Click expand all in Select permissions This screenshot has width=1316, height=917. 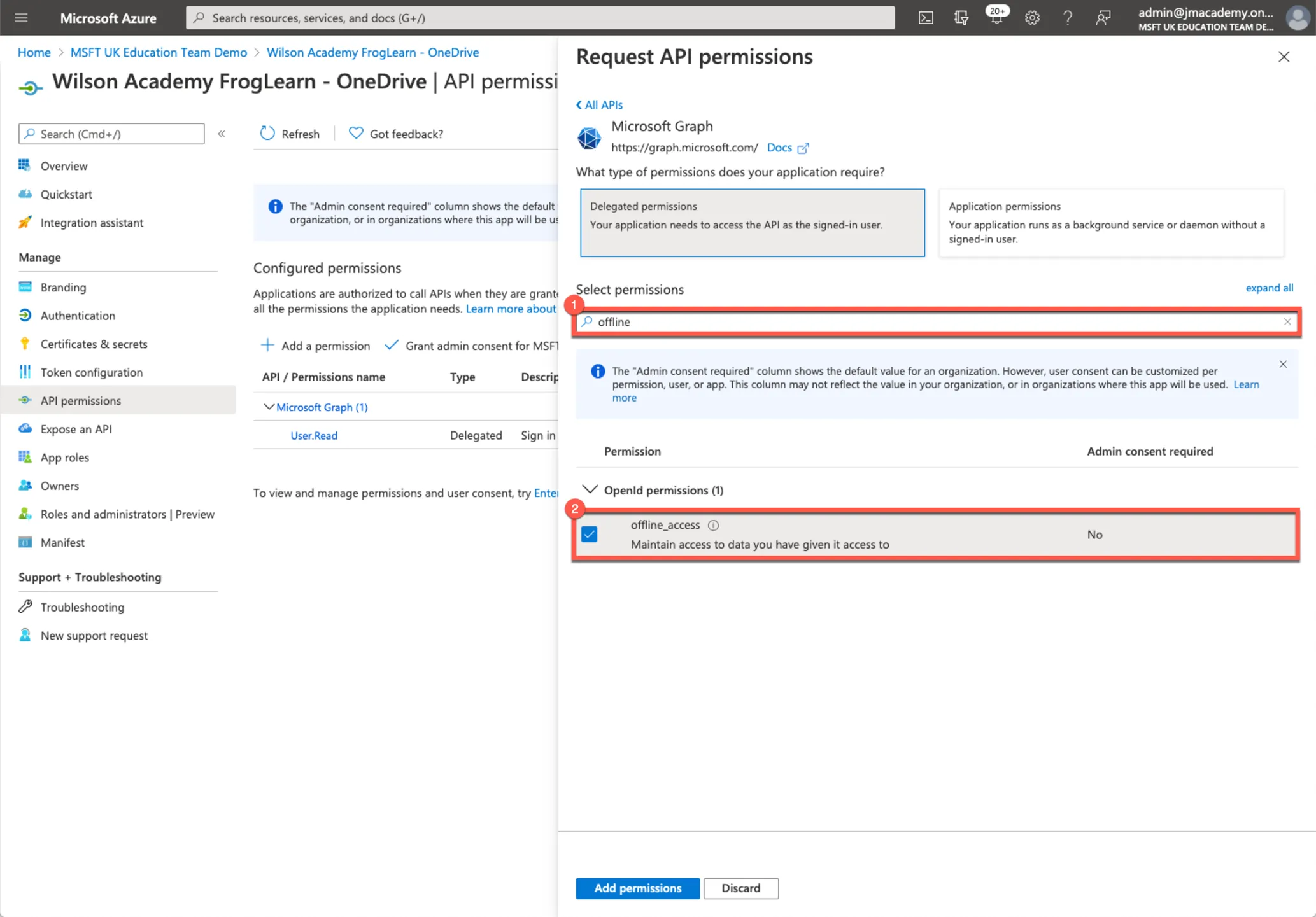[1269, 288]
